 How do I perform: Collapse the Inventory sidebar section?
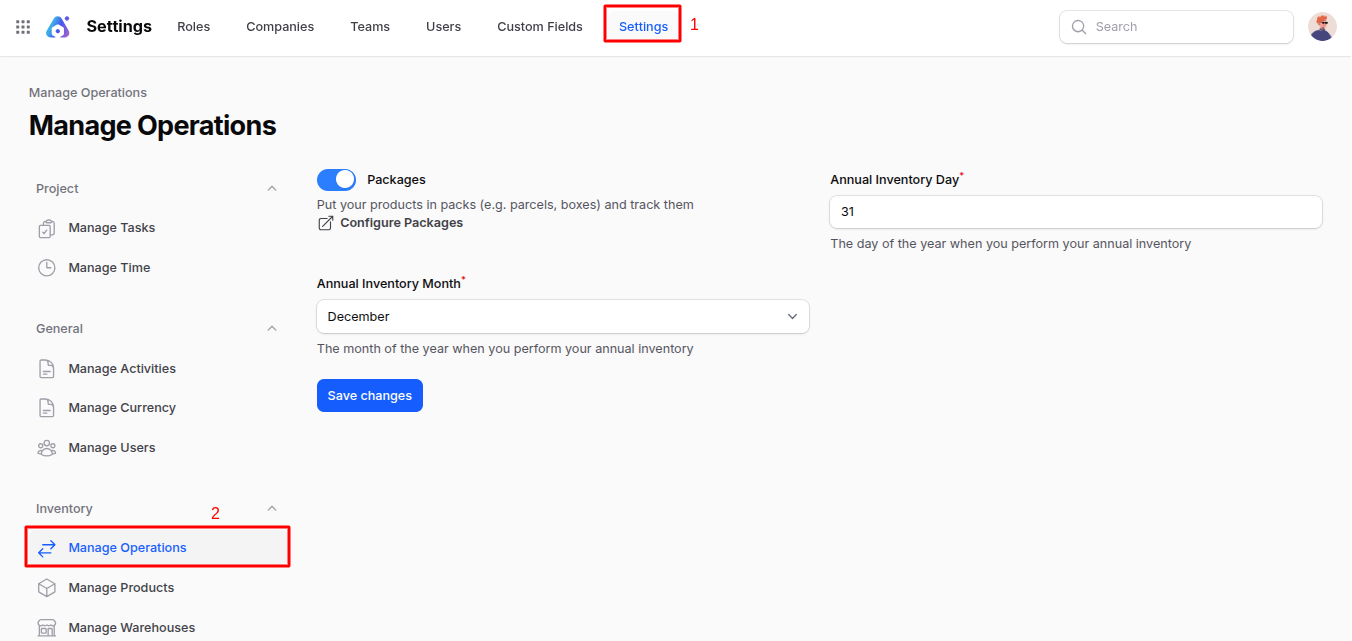click(x=272, y=509)
